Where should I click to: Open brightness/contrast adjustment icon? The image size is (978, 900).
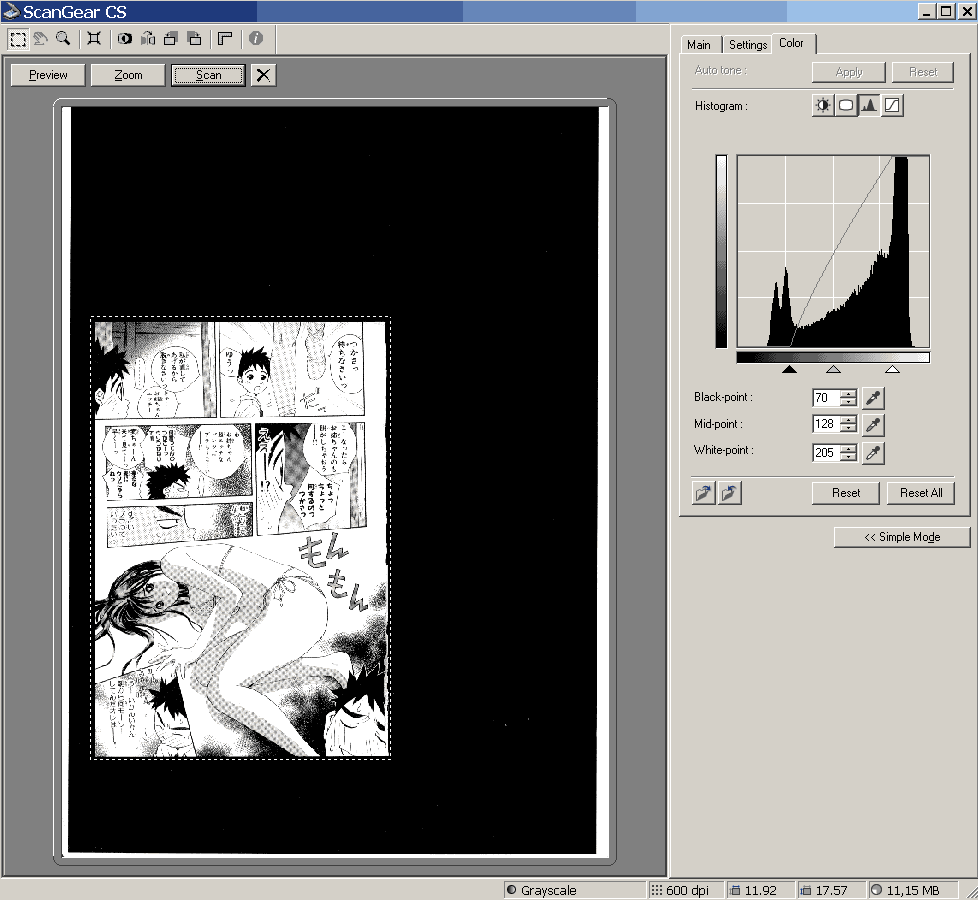(823, 105)
